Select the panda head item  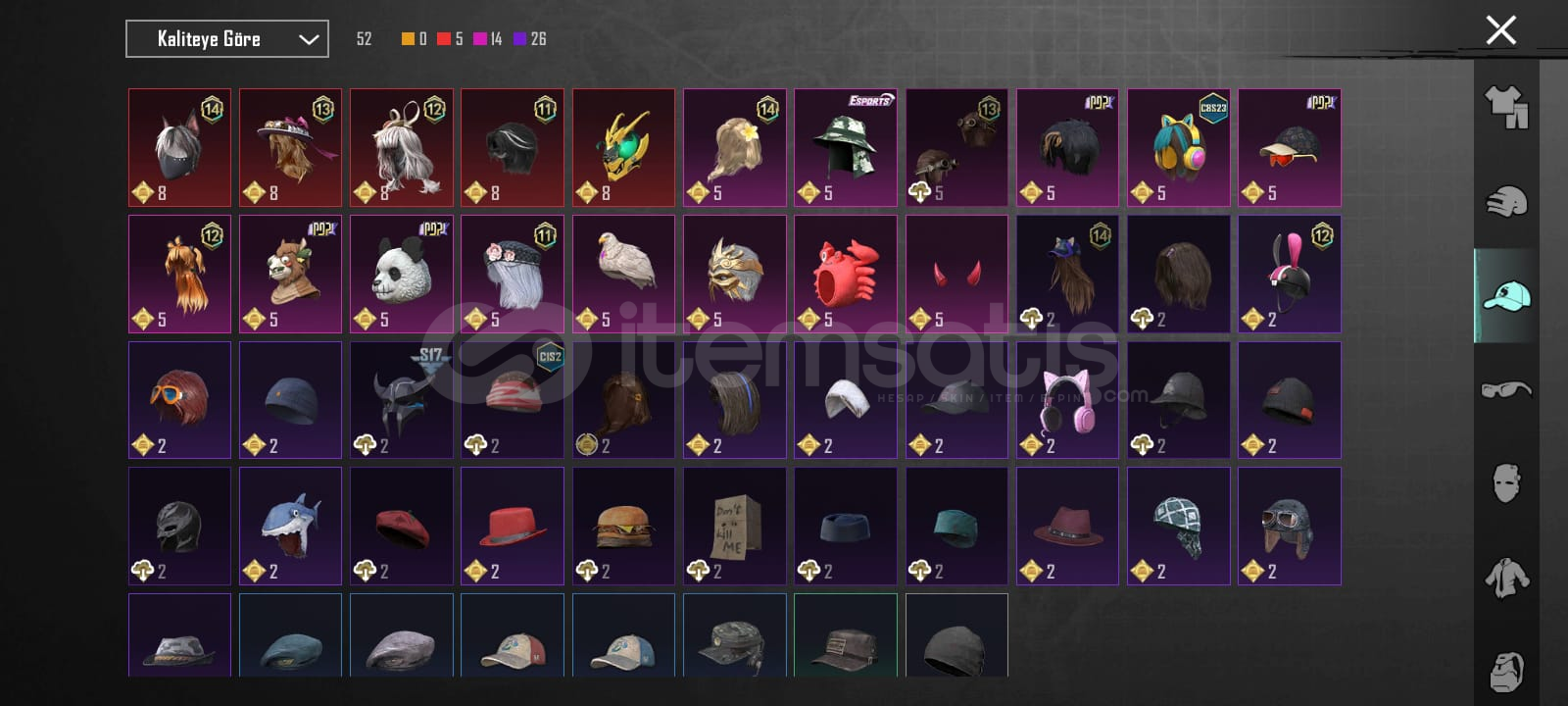click(x=402, y=274)
